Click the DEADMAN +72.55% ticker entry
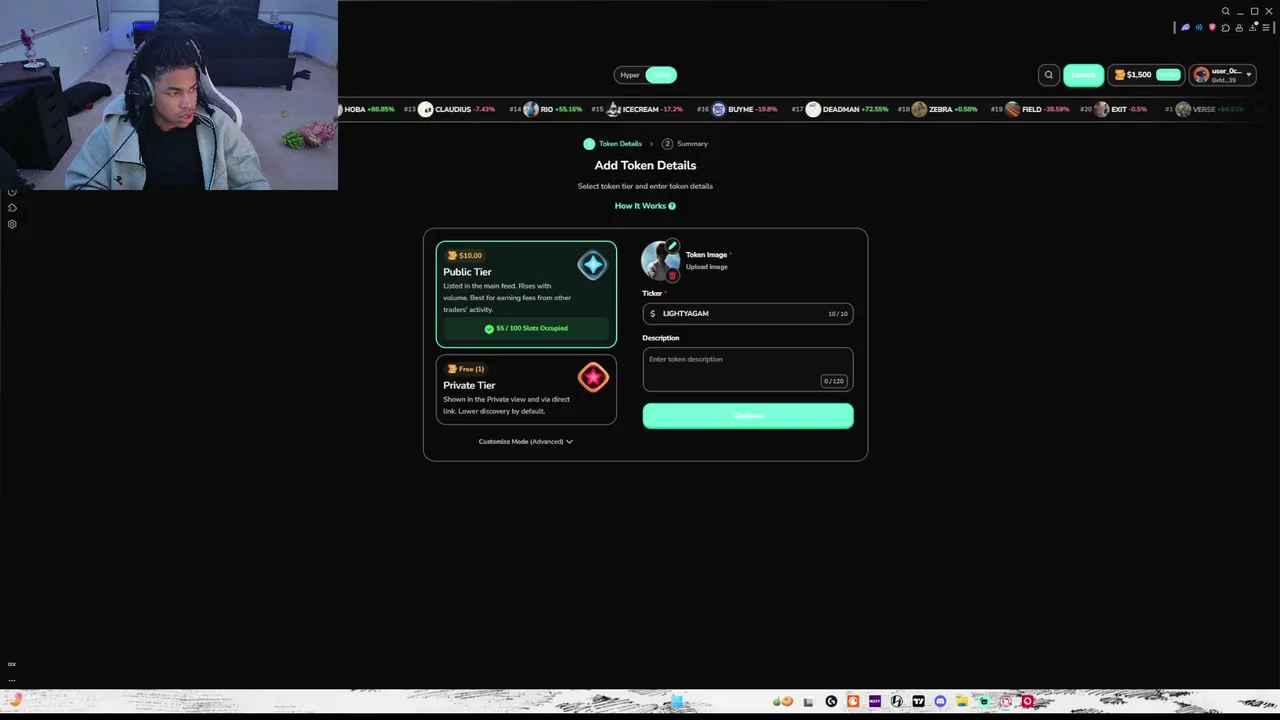 tap(840, 109)
